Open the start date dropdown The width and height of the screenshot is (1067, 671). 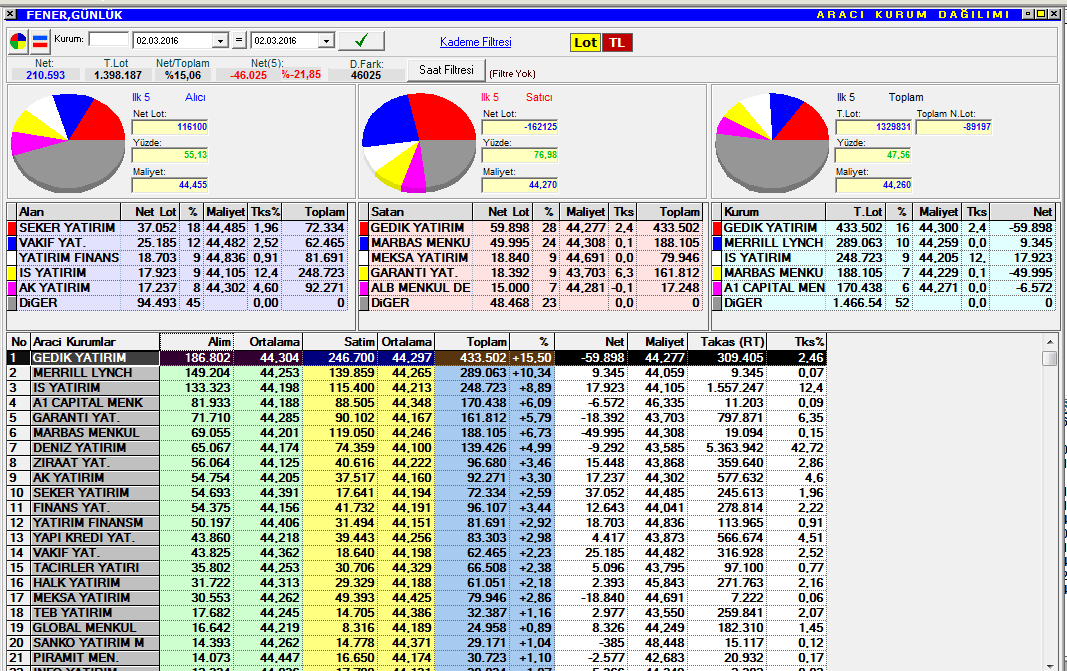coord(220,41)
